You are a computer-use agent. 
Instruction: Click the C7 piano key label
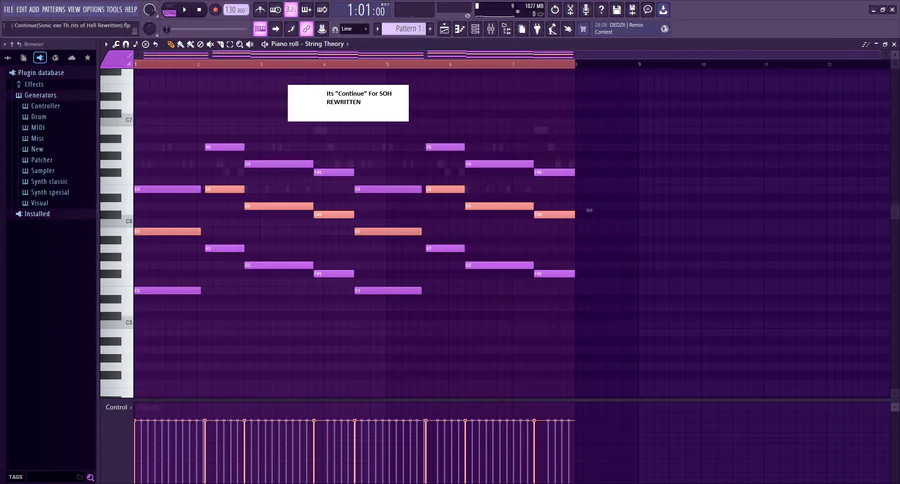pyautogui.click(x=129, y=120)
